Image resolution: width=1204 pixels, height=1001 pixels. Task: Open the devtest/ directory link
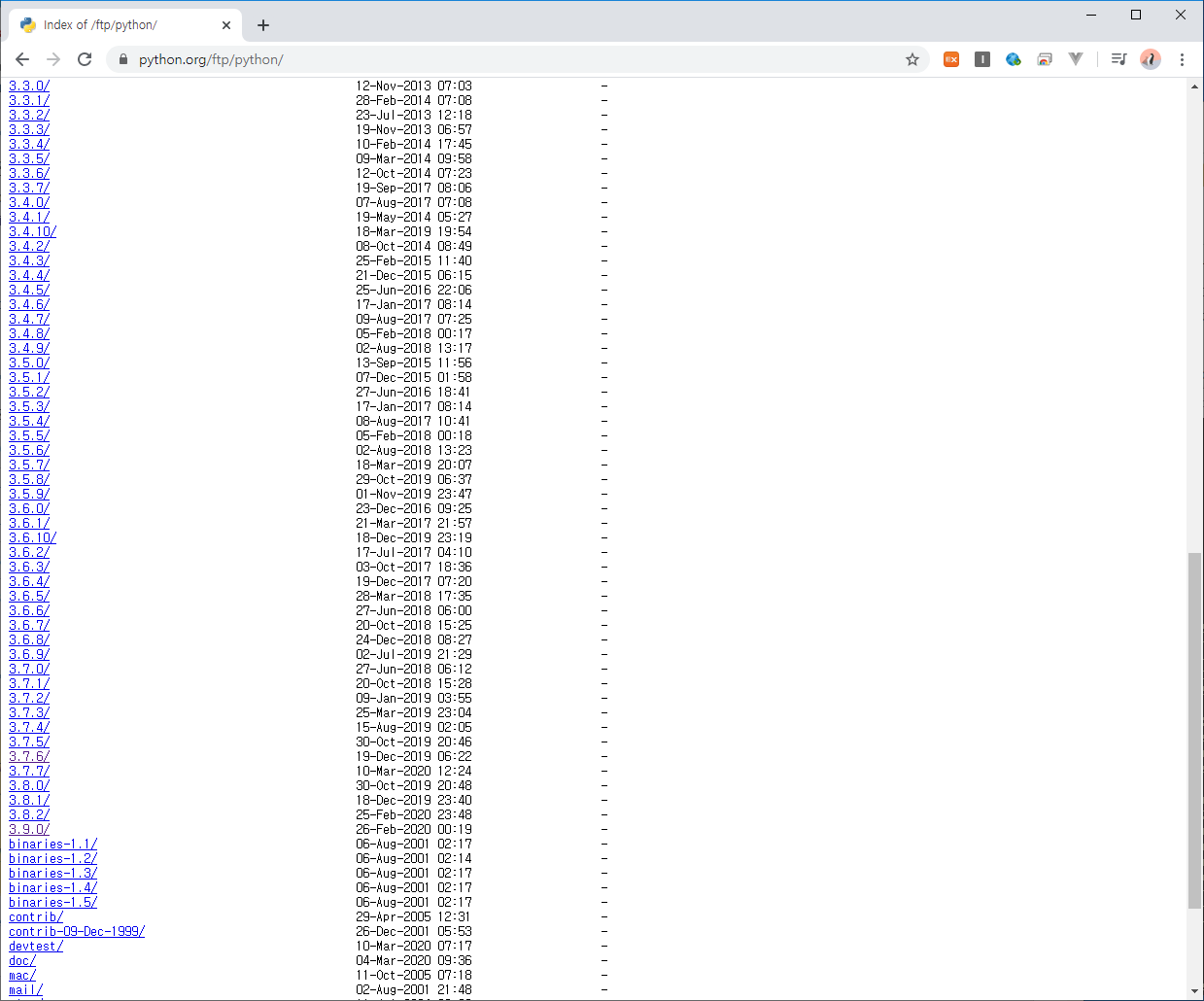pos(36,946)
